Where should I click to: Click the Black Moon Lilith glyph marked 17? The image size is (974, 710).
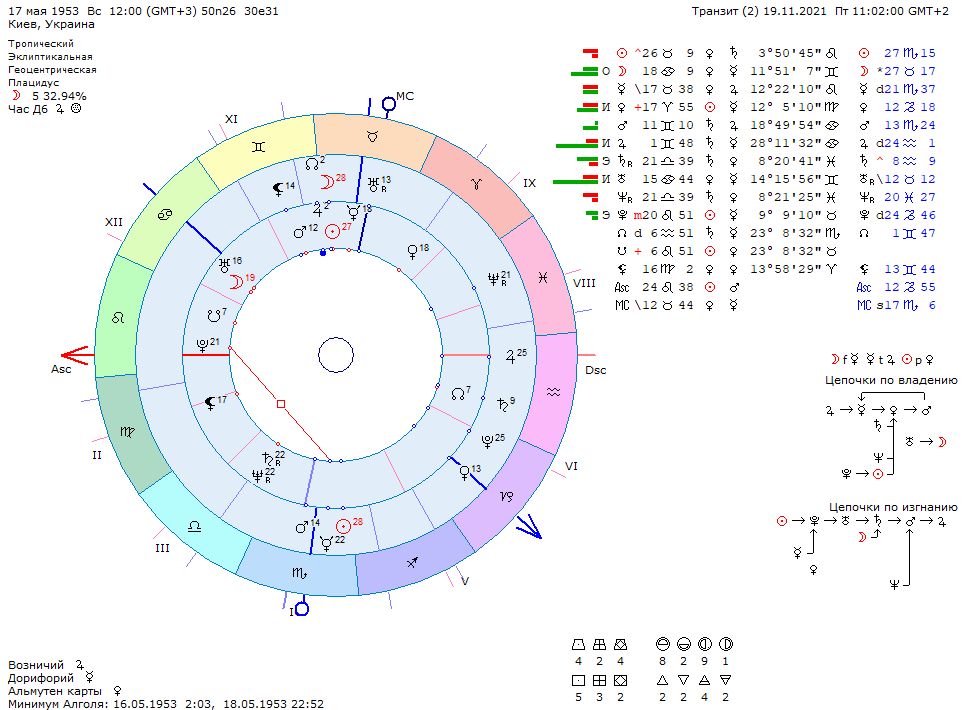211,404
